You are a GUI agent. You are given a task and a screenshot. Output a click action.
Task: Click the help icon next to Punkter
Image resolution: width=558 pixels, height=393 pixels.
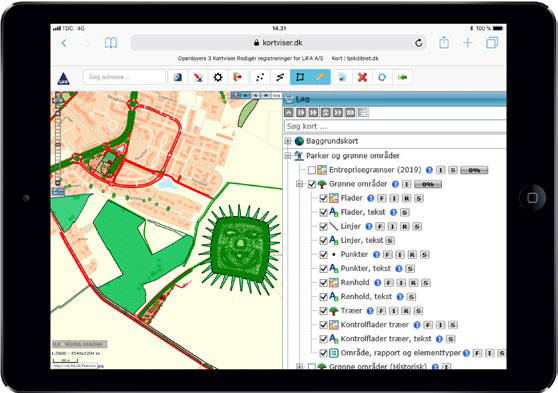377,255
